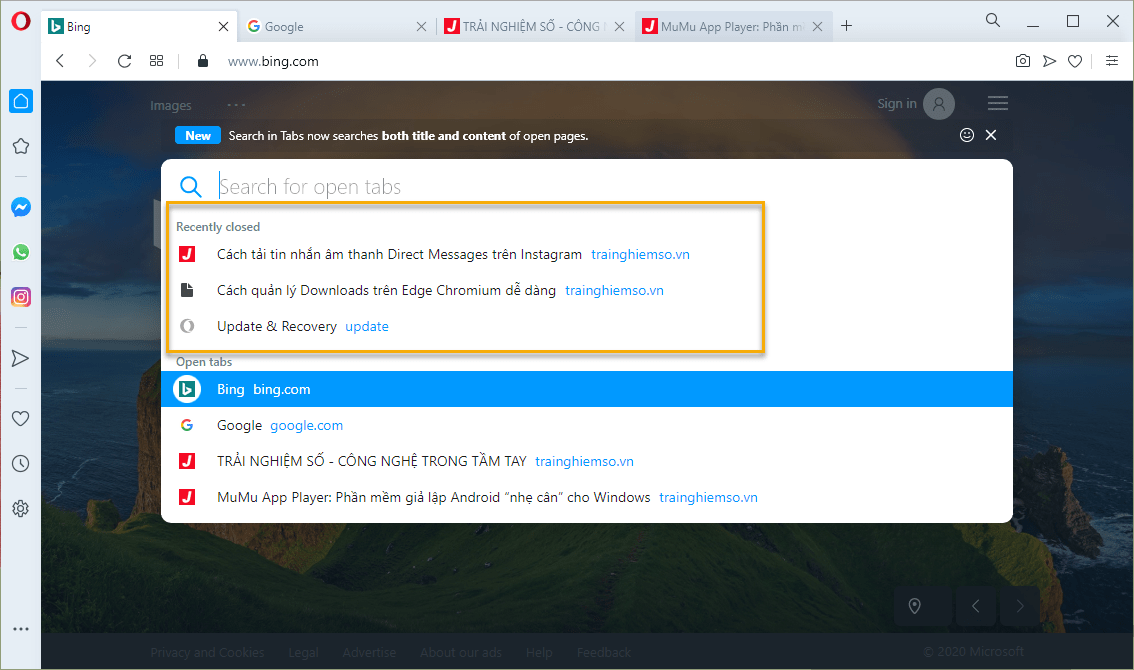Open sidebar Bookmarks star icon

[x=21, y=146]
